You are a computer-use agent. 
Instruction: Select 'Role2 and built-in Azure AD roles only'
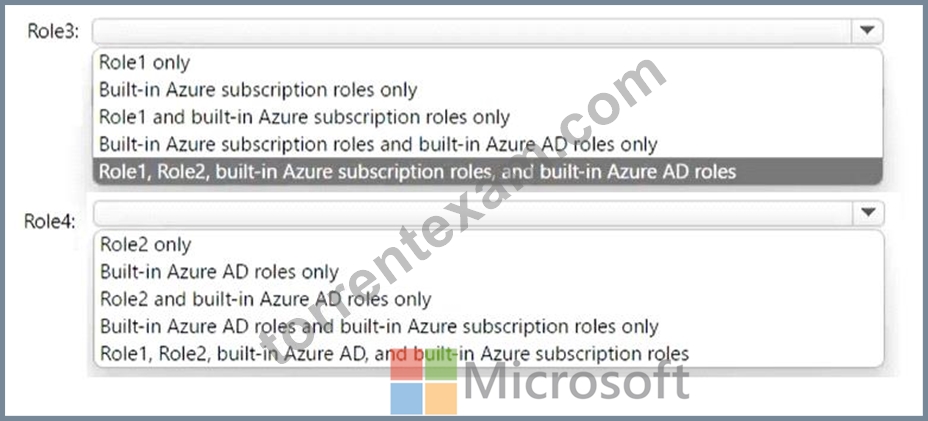tap(265, 299)
